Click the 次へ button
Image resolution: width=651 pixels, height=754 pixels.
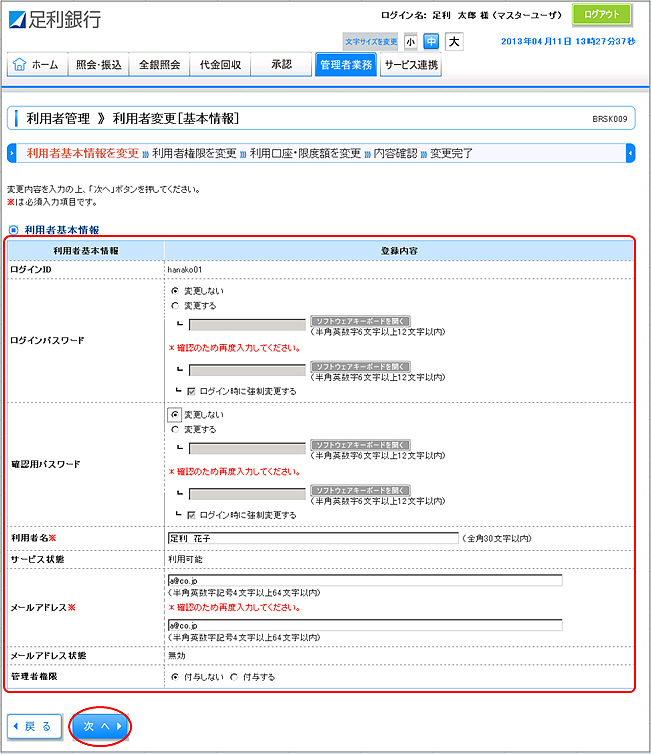pos(100,726)
